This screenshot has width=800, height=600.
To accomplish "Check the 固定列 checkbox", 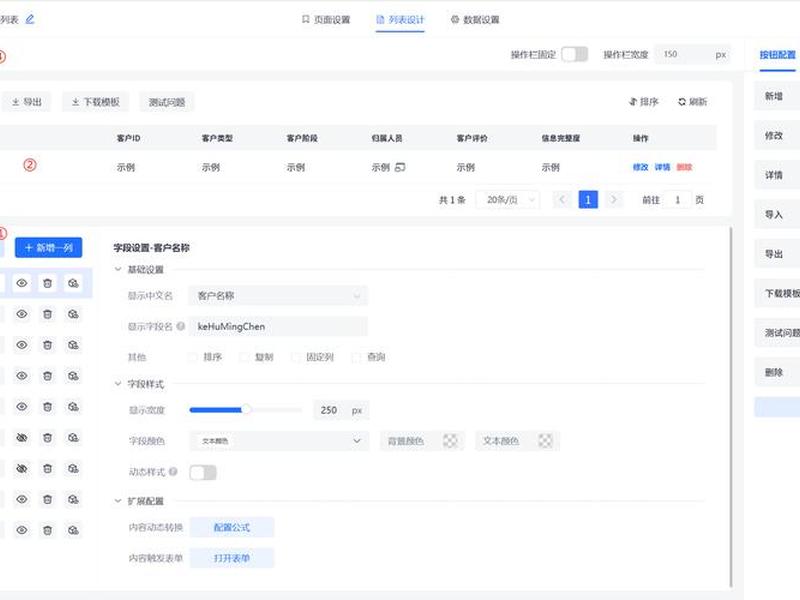I will pos(296,357).
